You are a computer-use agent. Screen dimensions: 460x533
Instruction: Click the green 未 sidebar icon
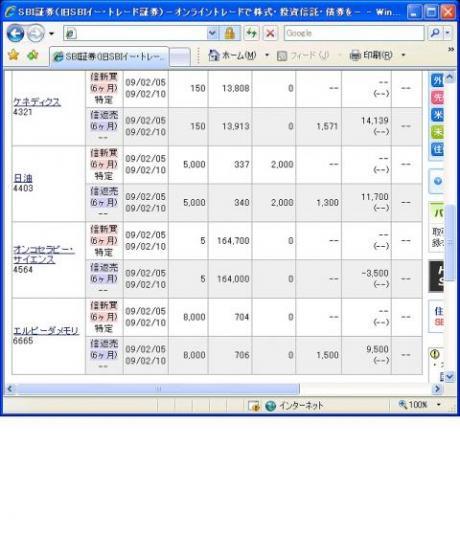(x=437, y=132)
